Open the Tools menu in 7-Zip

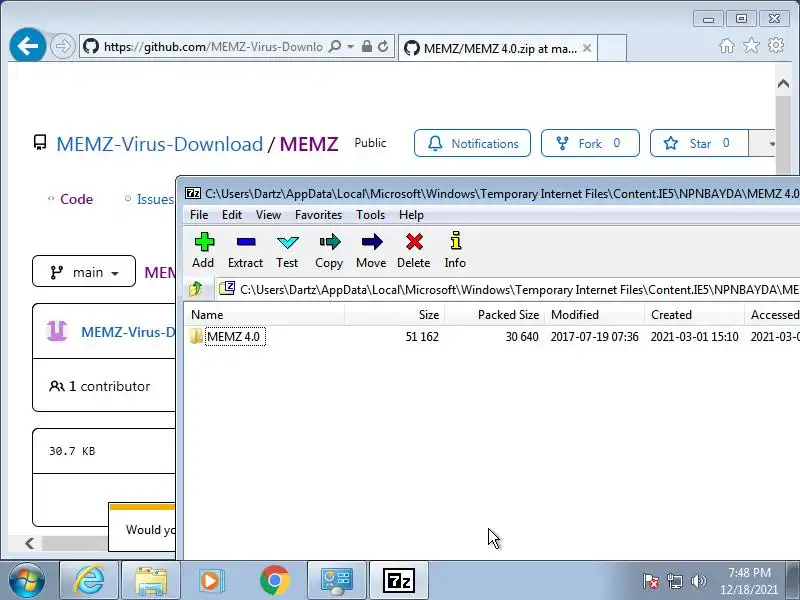(x=370, y=215)
